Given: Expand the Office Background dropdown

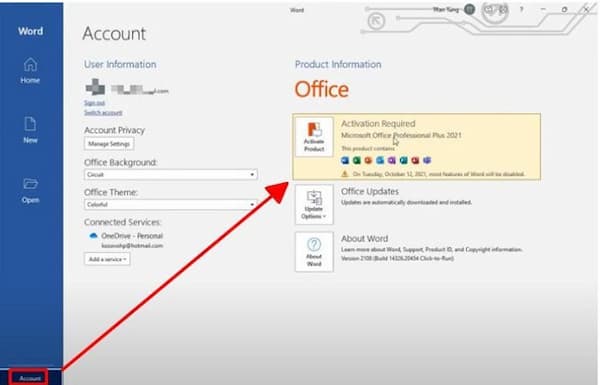Looking at the screenshot, I should click(171, 175).
